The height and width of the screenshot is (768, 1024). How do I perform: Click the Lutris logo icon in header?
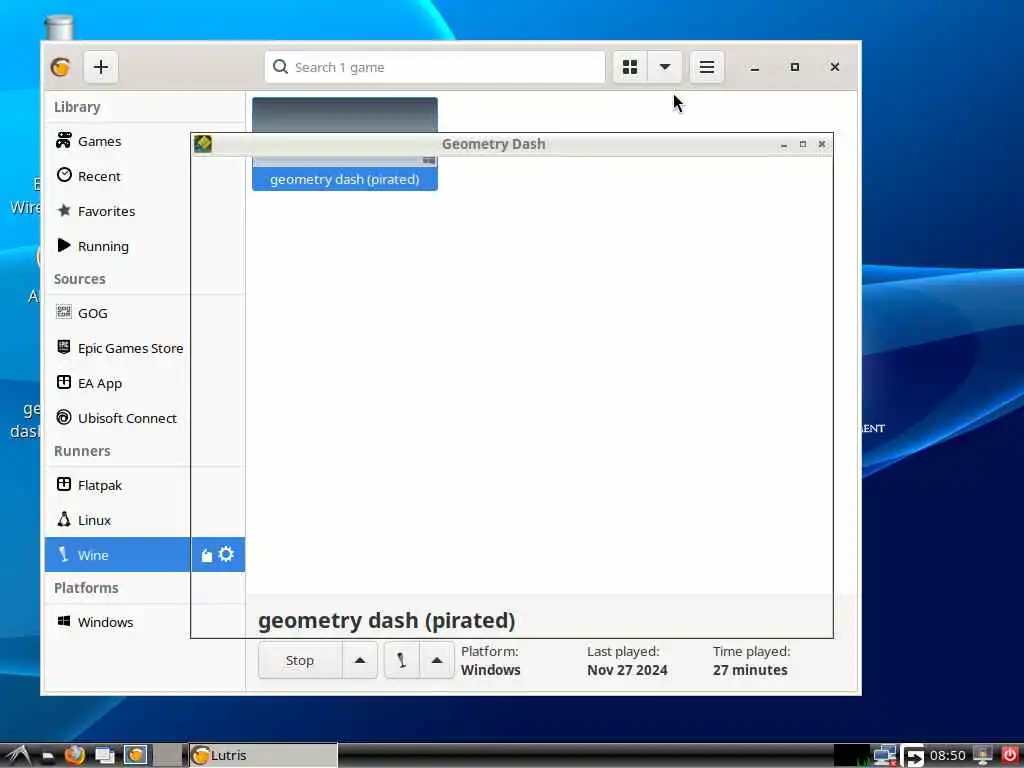pyautogui.click(x=61, y=67)
